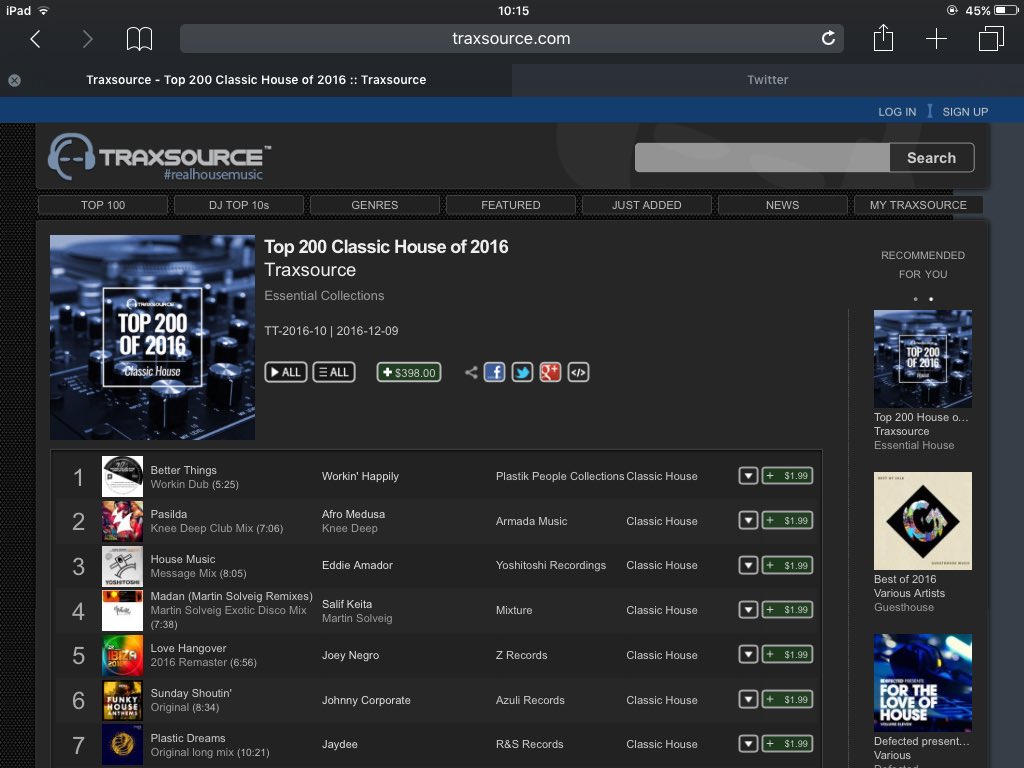Expand options dropdown for Plastic Dreams
Screen dimensions: 1024x768
748,744
